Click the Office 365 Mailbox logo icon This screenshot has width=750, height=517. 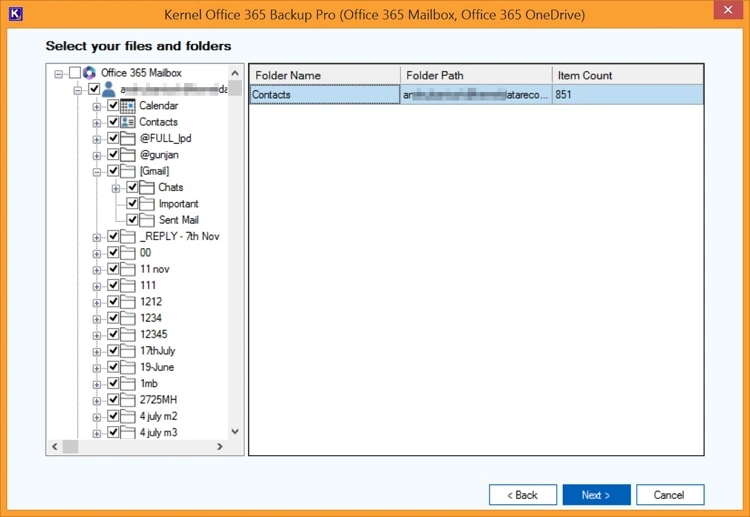pyautogui.click(x=89, y=73)
